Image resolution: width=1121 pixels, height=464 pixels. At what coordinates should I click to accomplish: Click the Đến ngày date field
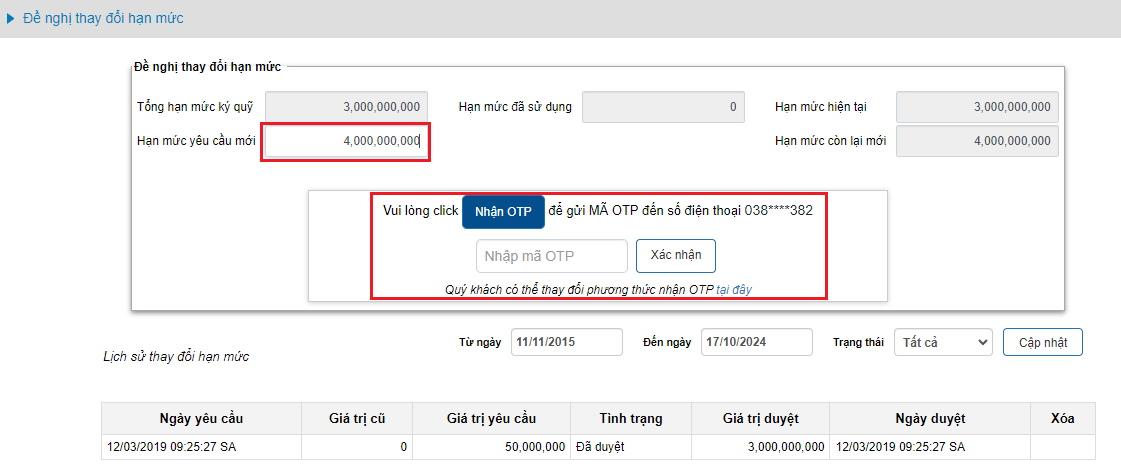click(x=756, y=342)
